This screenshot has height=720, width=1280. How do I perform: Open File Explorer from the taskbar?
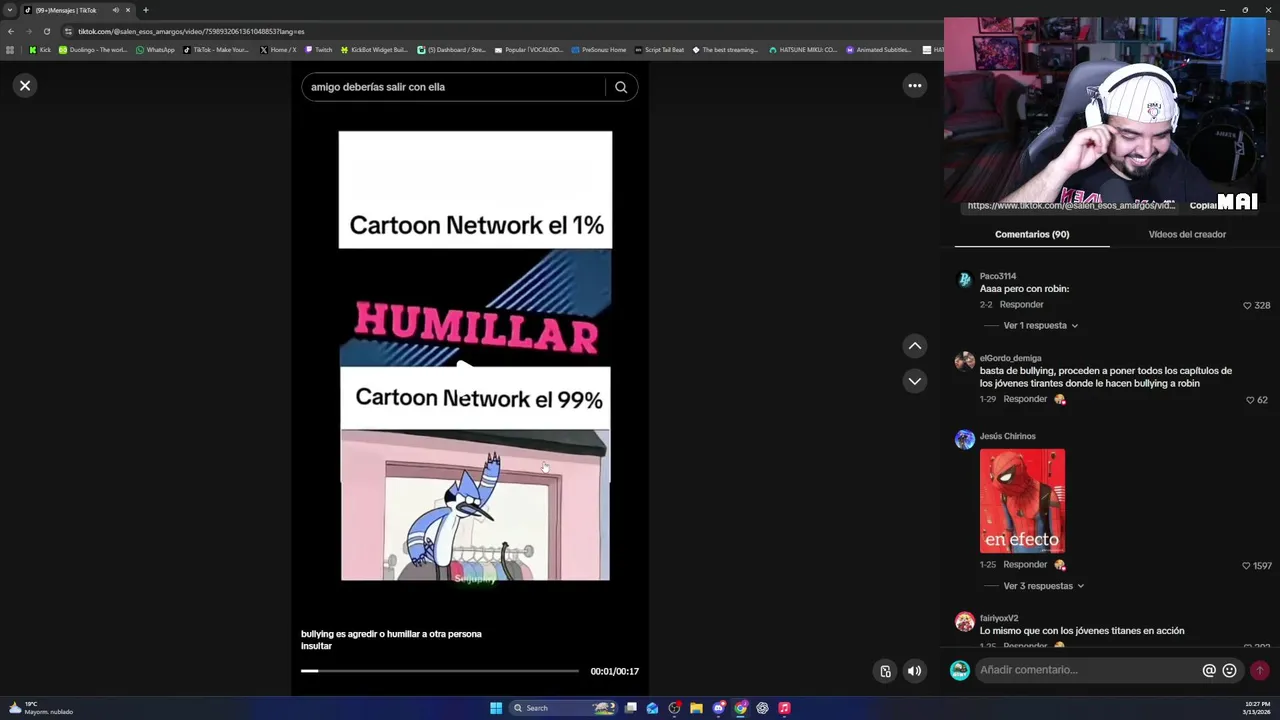[x=696, y=708]
